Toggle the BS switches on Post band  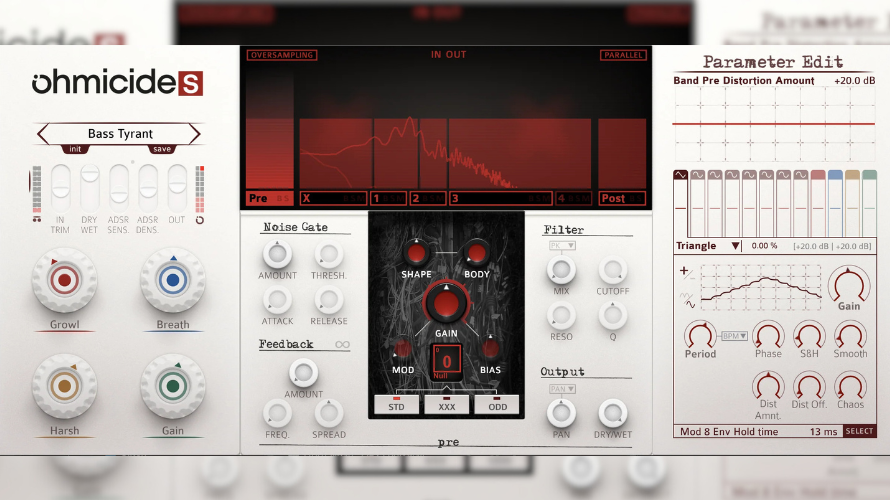(636, 199)
